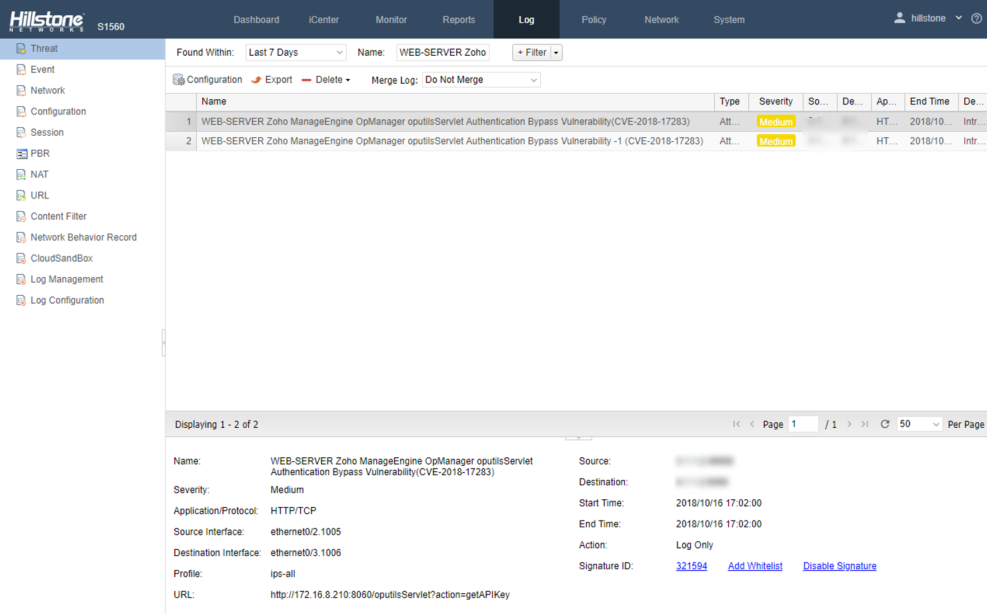Click the 'Displaying 1 - 2 of 2' status

point(217,424)
